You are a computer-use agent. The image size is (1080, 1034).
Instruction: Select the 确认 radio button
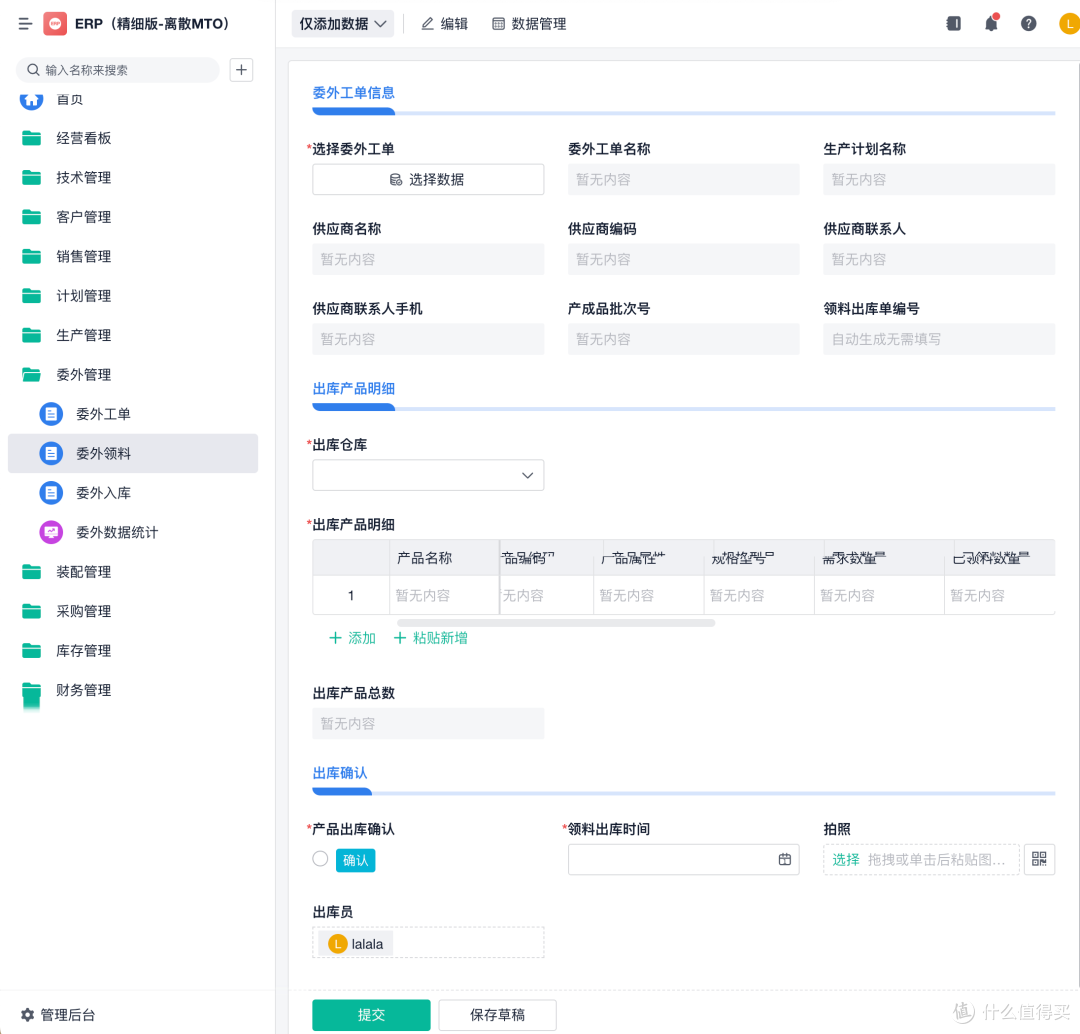[320, 859]
